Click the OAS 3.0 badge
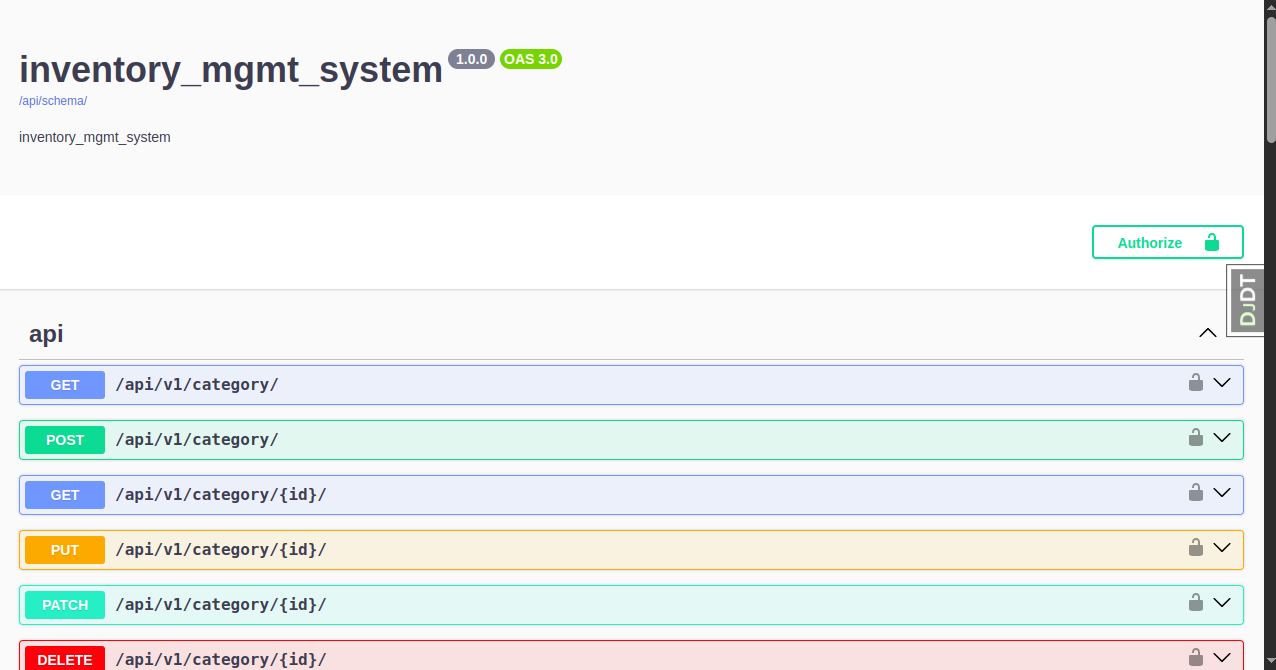The image size is (1276, 670). pyautogui.click(x=530, y=59)
